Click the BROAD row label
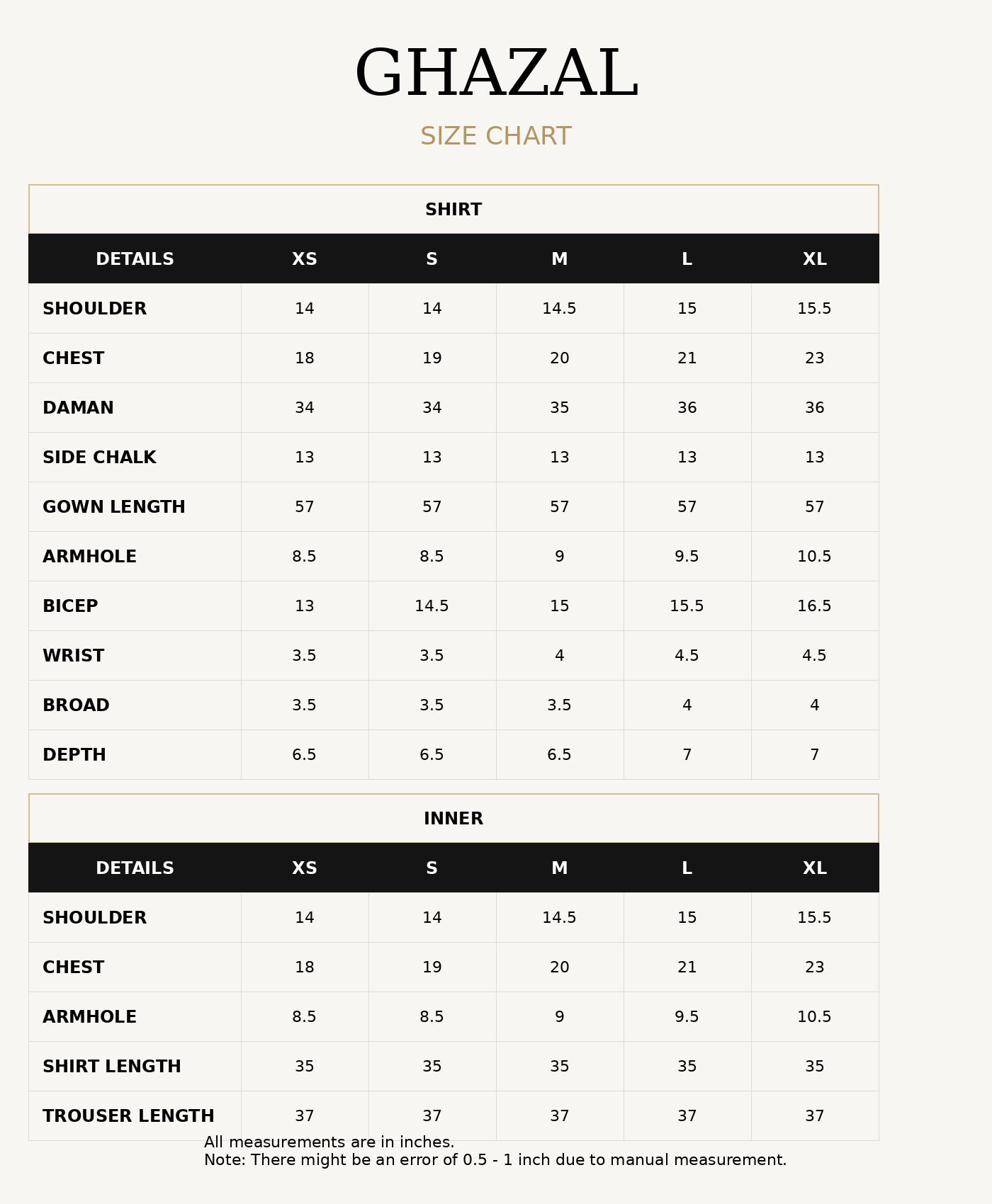 point(76,705)
